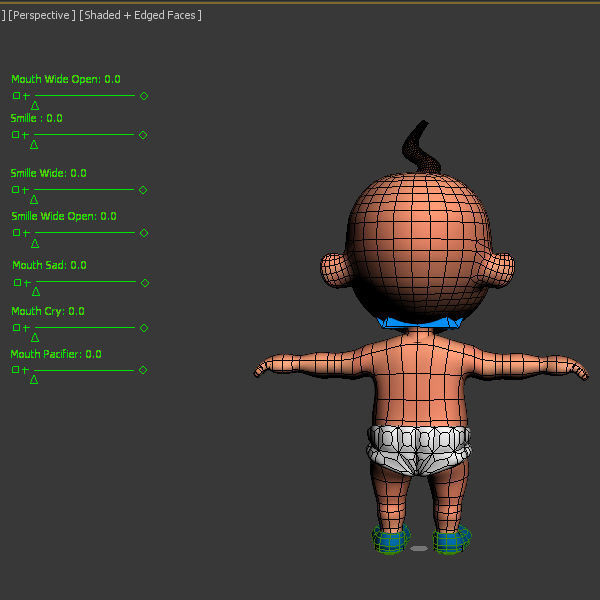Screen dimensions: 600x600
Task: Select the 'Mouth Wide Open: 0.0' label
Action: 66,79
